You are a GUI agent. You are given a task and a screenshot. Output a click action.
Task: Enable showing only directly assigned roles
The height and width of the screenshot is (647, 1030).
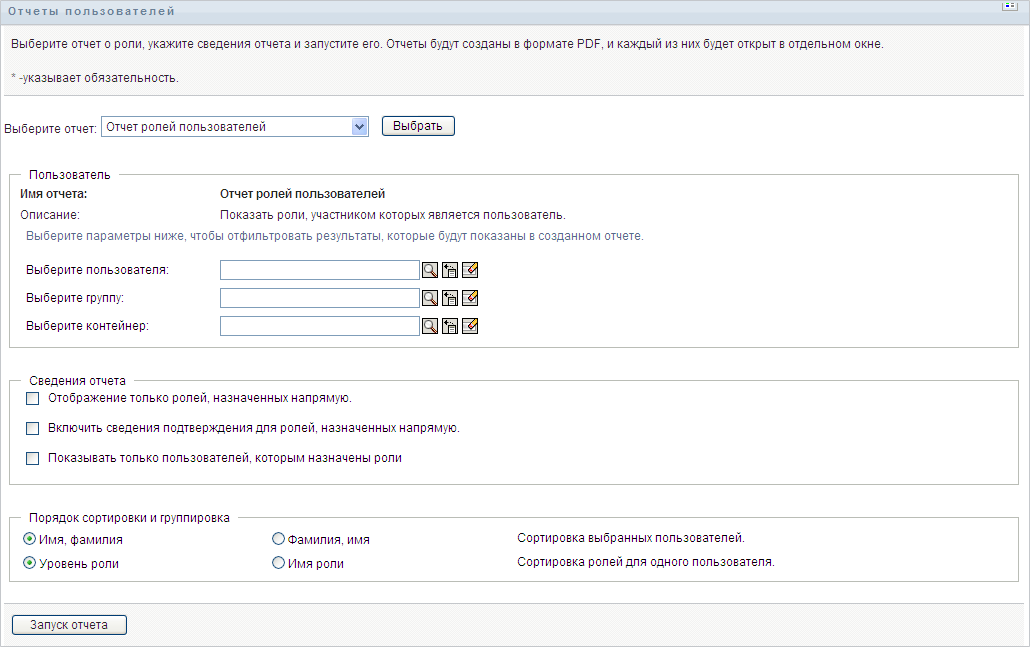[33, 398]
